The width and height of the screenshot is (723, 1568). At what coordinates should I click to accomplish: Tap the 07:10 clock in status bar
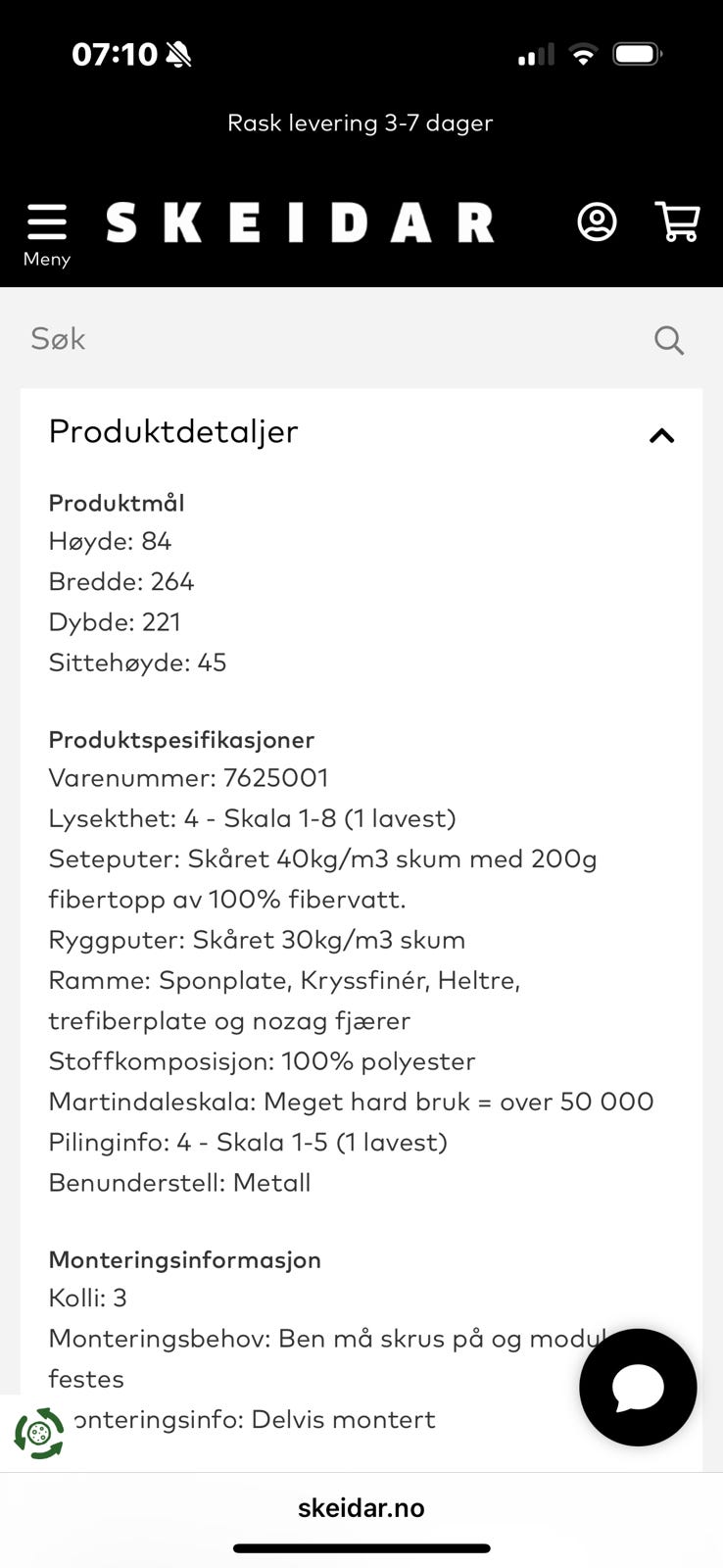pyautogui.click(x=115, y=54)
